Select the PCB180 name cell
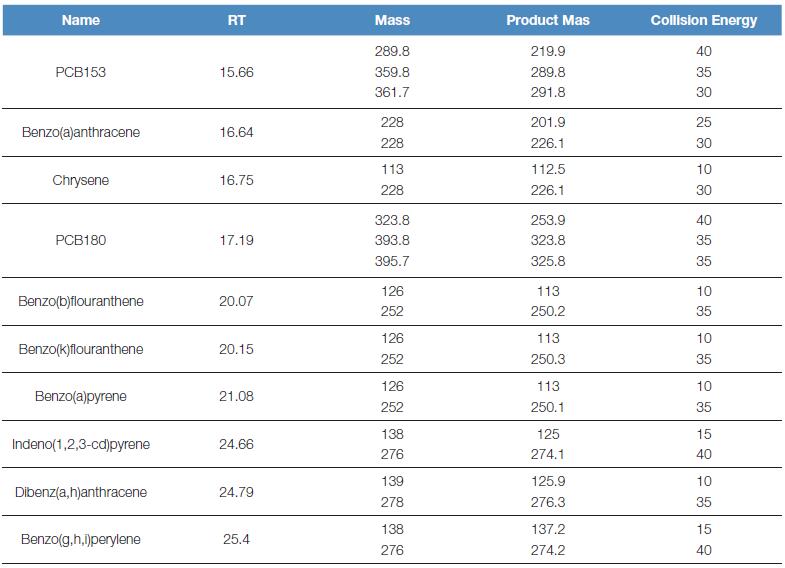The image size is (785, 568). click(x=81, y=240)
